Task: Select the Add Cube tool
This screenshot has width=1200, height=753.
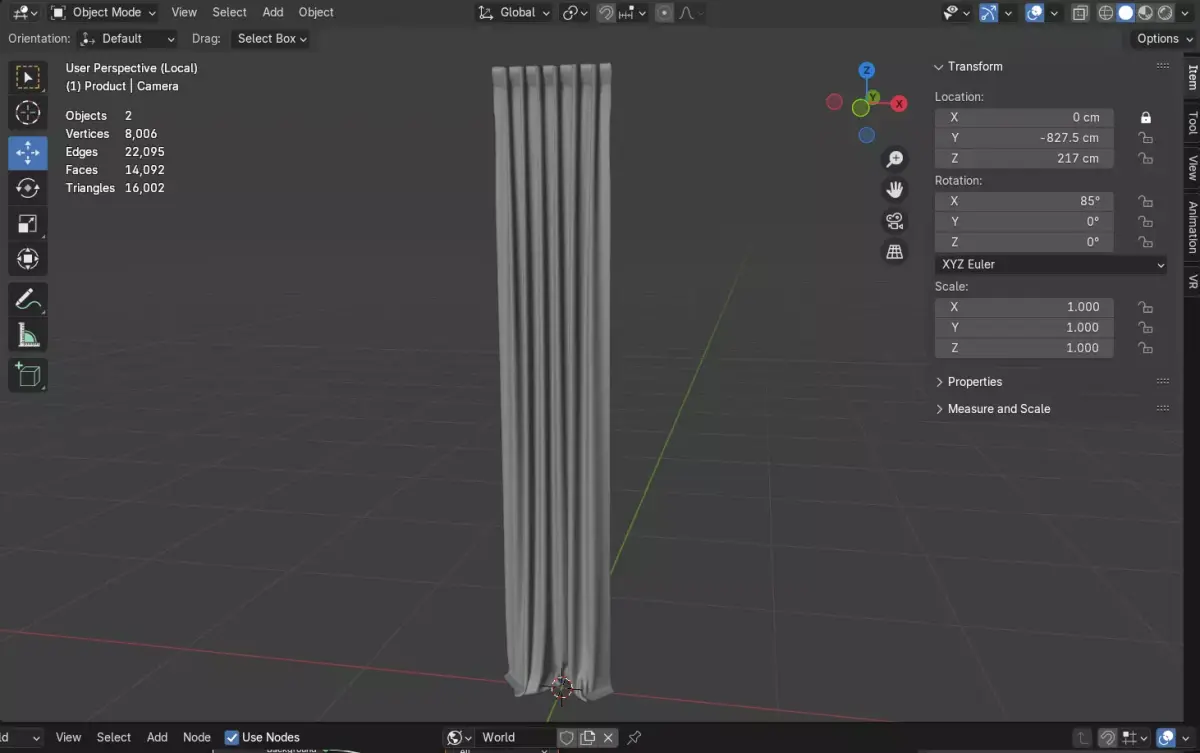Action: [x=28, y=375]
